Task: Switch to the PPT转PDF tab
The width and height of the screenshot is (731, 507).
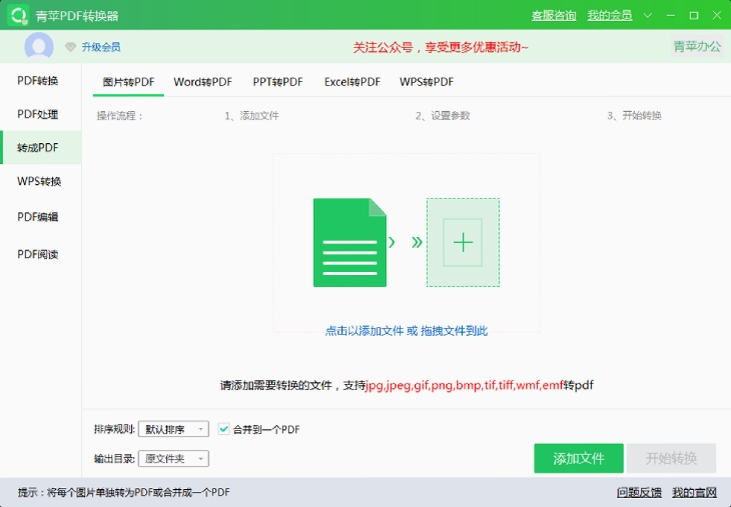Action: pyautogui.click(x=278, y=82)
